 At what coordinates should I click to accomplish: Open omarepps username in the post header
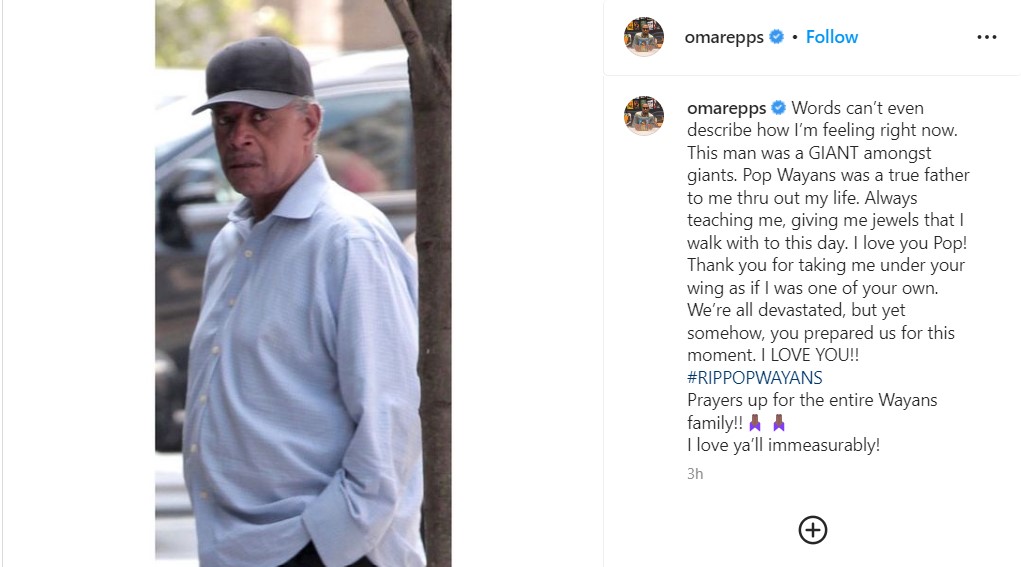tap(723, 37)
